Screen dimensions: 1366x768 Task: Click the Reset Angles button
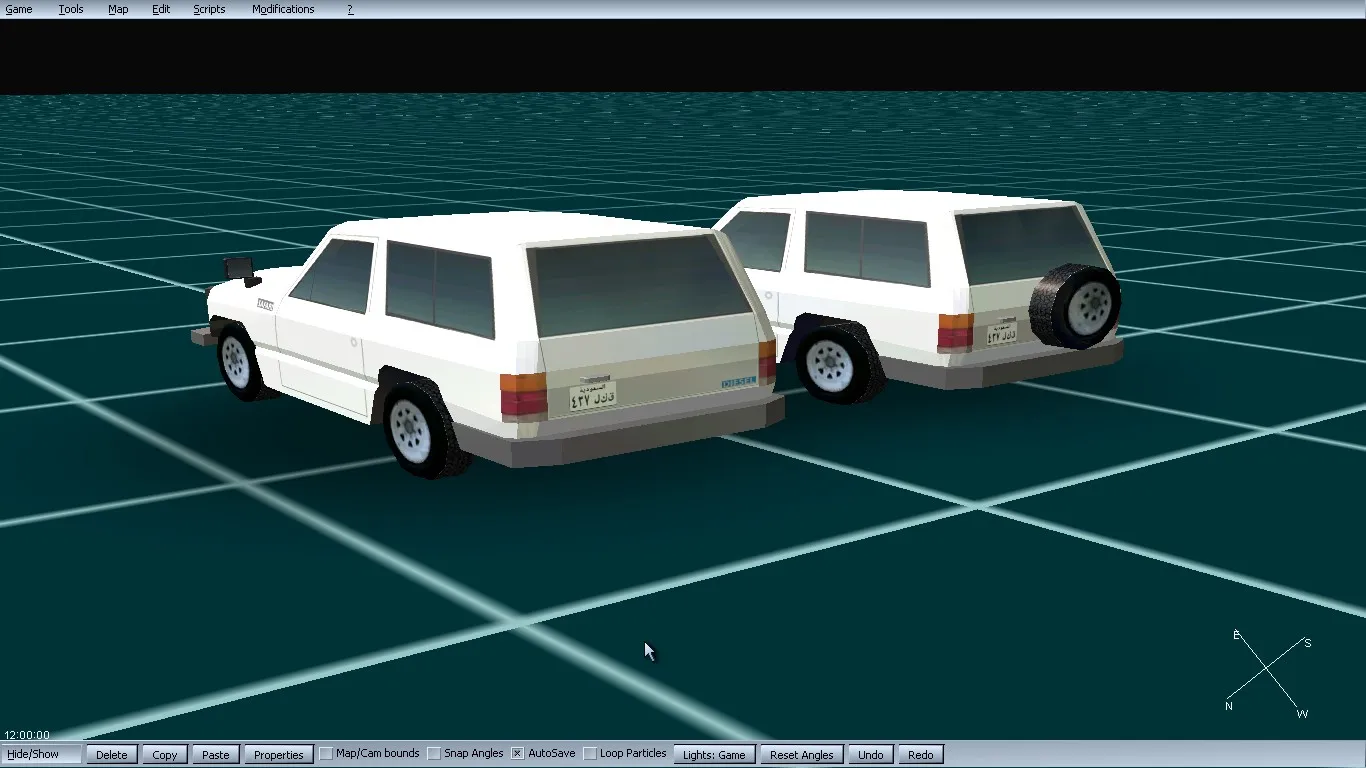pos(802,754)
